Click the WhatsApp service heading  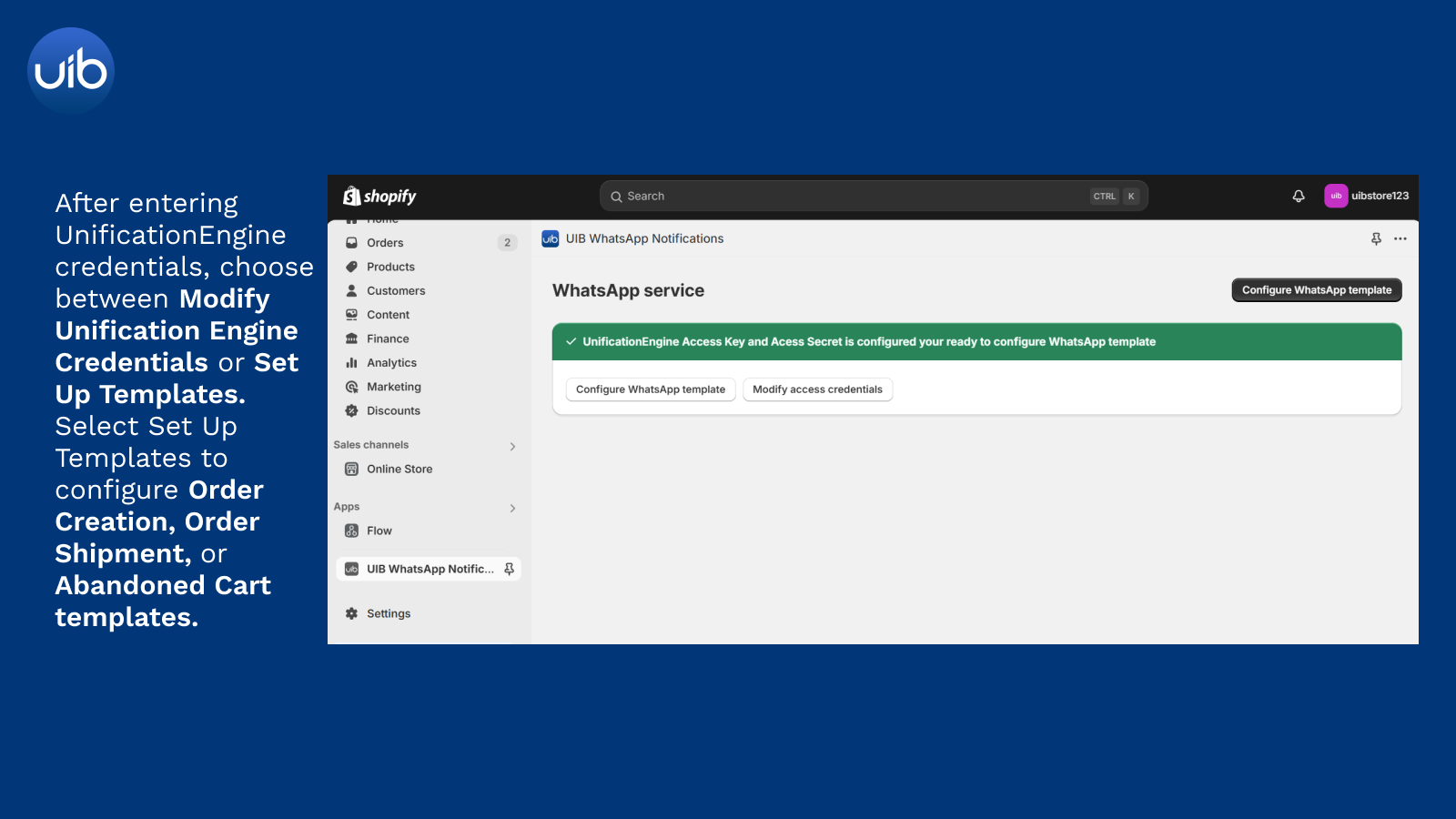628,291
